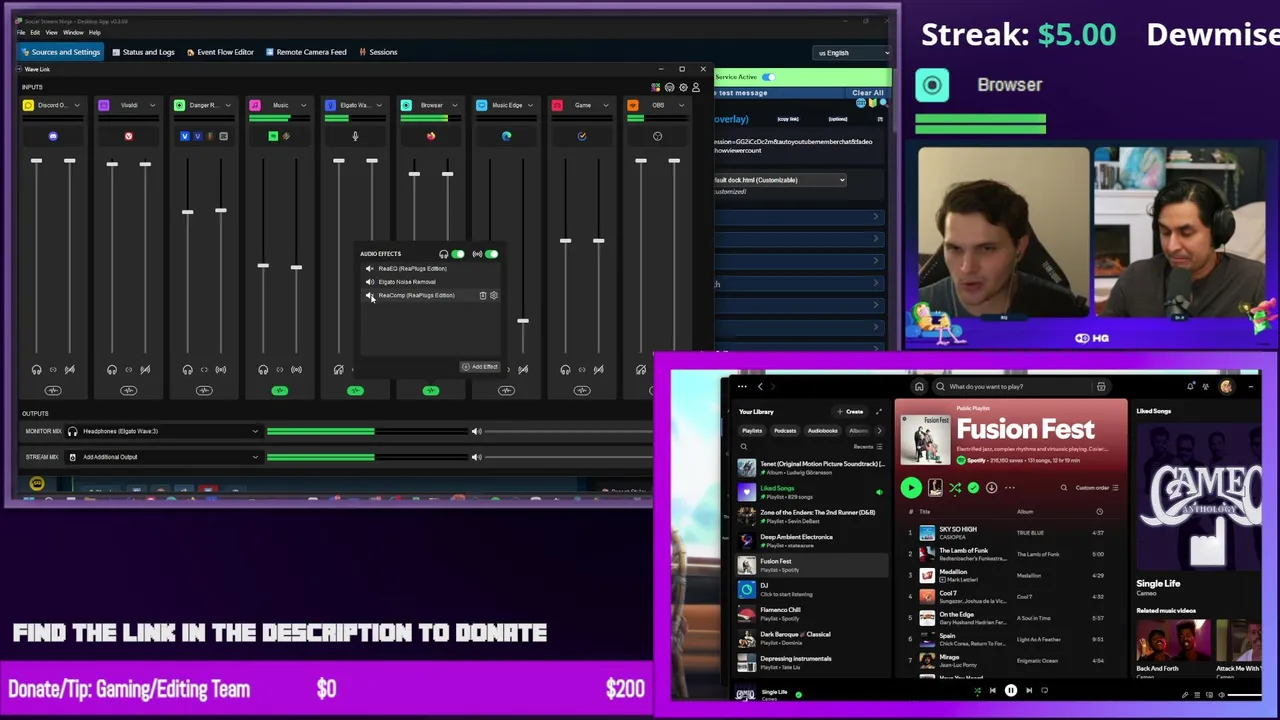Click monitor mix output speaker icon
The image size is (1280, 720).
tap(476, 431)
